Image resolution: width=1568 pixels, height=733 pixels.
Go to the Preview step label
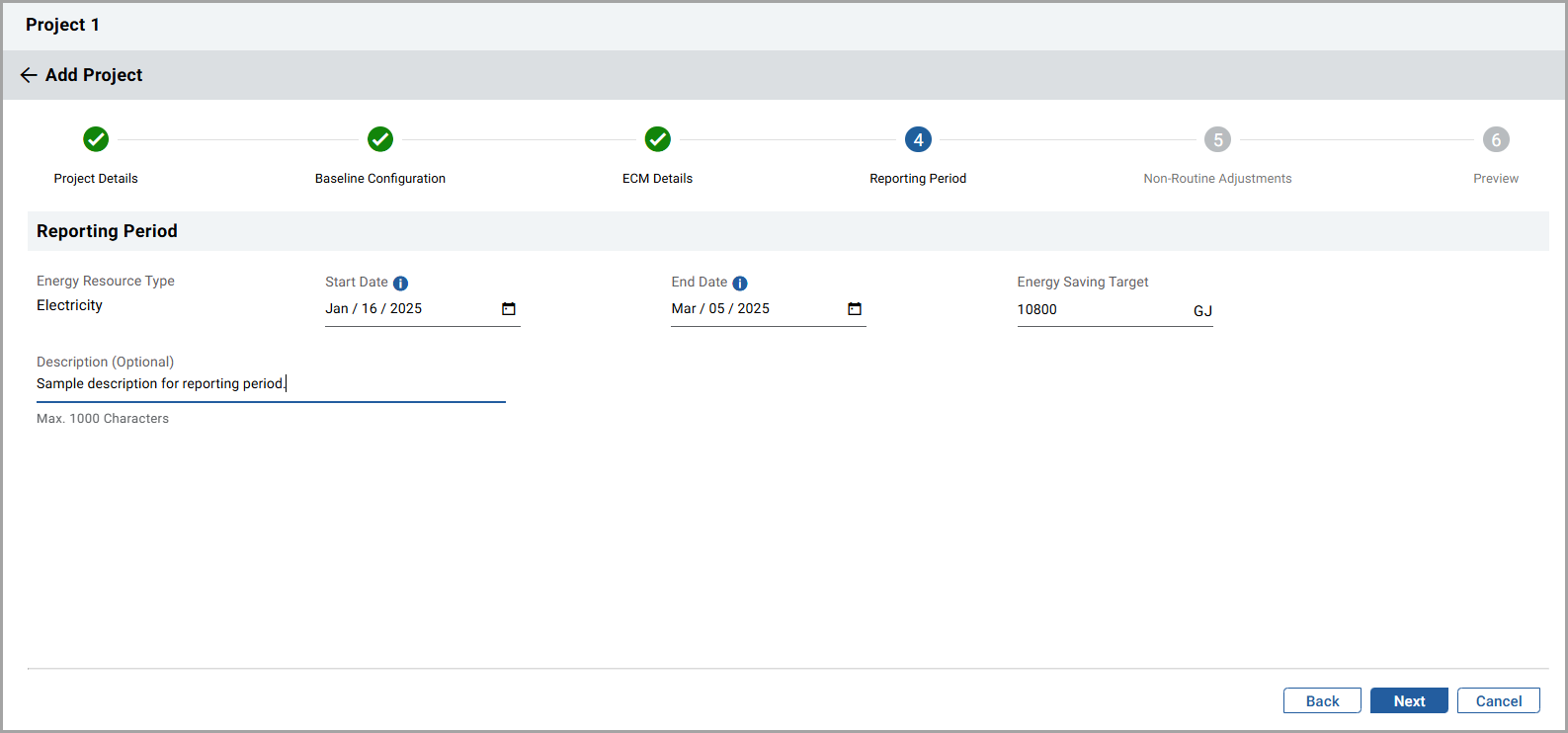(1496, 179)
